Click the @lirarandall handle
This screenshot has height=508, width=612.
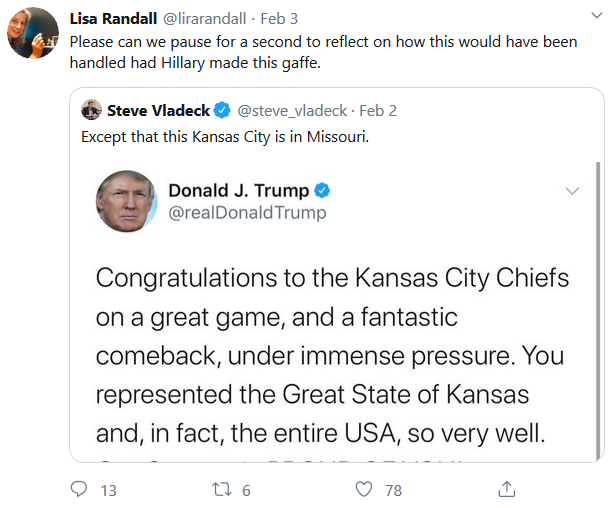pyautogui.click(x=204, y=18)
